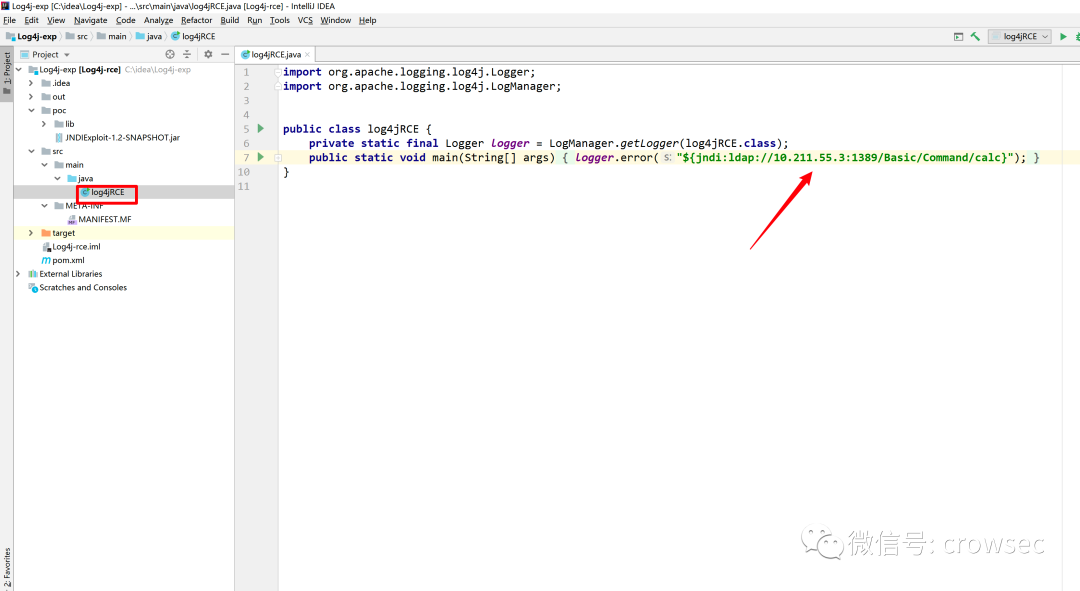Select the target folder row
1080x591 pixels.
[x=124, y=233]
